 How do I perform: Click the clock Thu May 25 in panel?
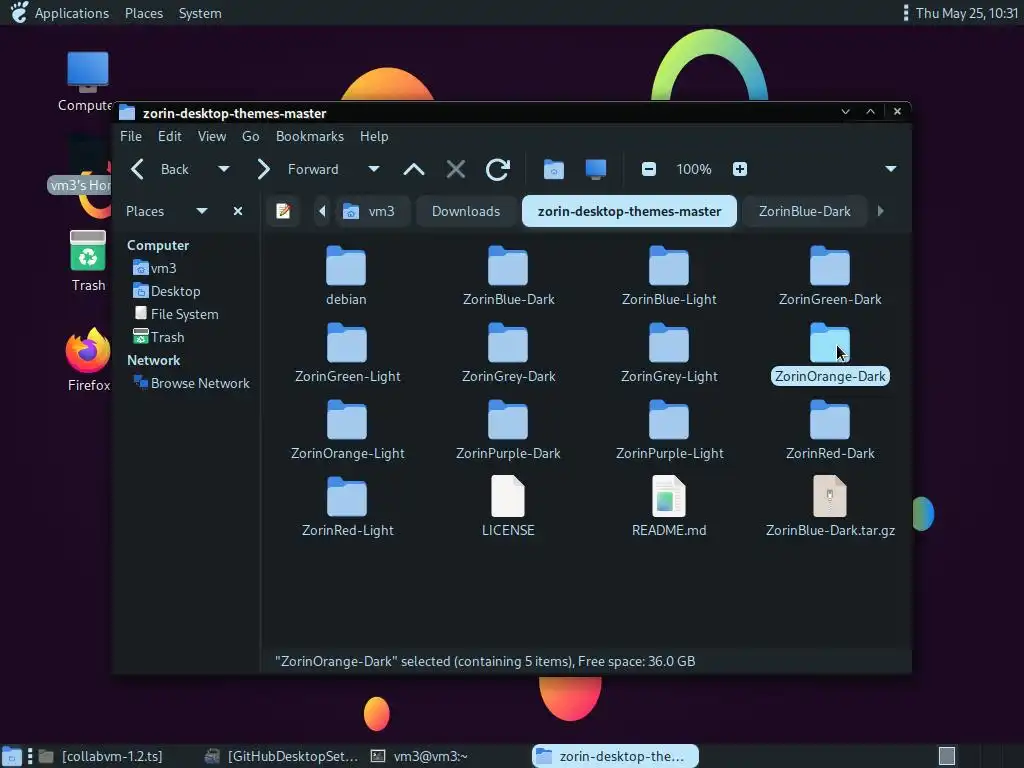point(967,13)
